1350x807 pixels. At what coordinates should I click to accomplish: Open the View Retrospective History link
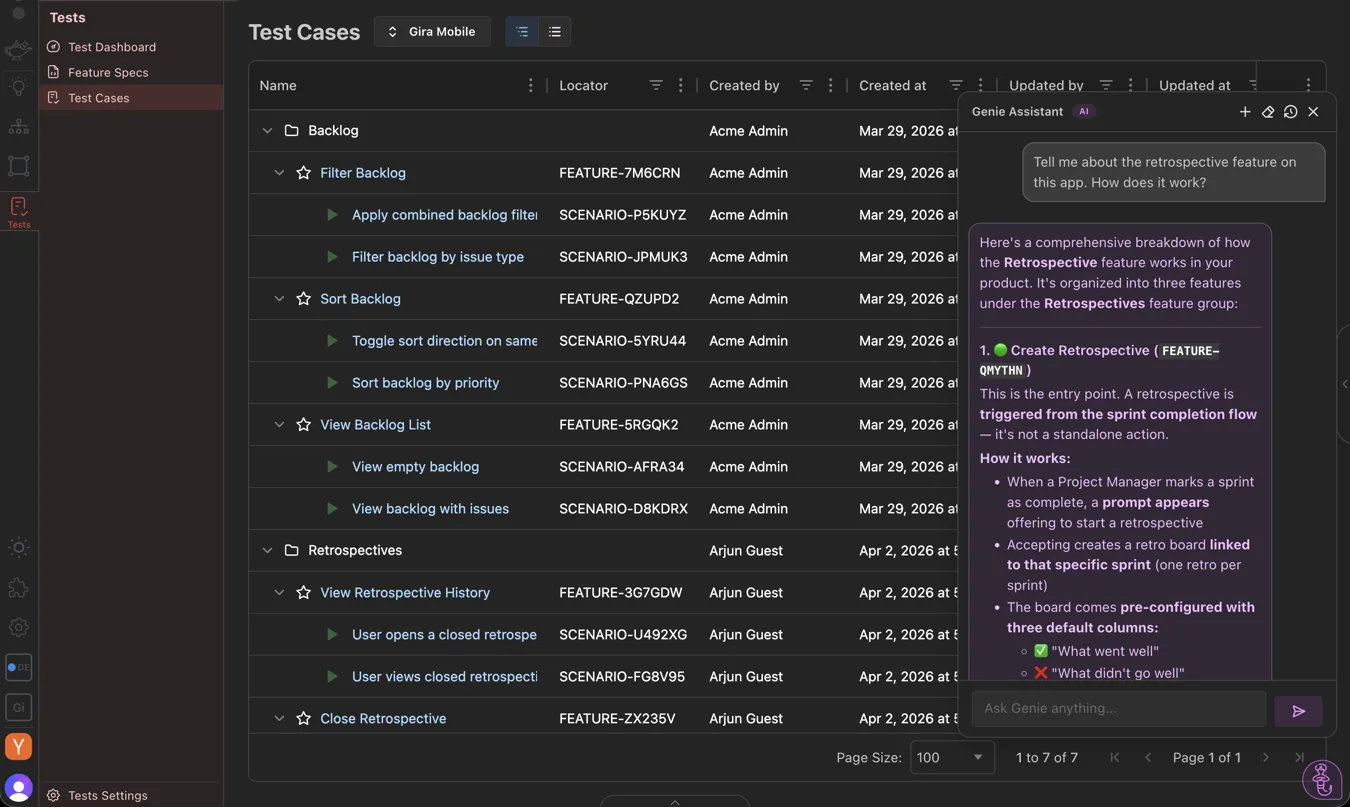coord(405,593)
